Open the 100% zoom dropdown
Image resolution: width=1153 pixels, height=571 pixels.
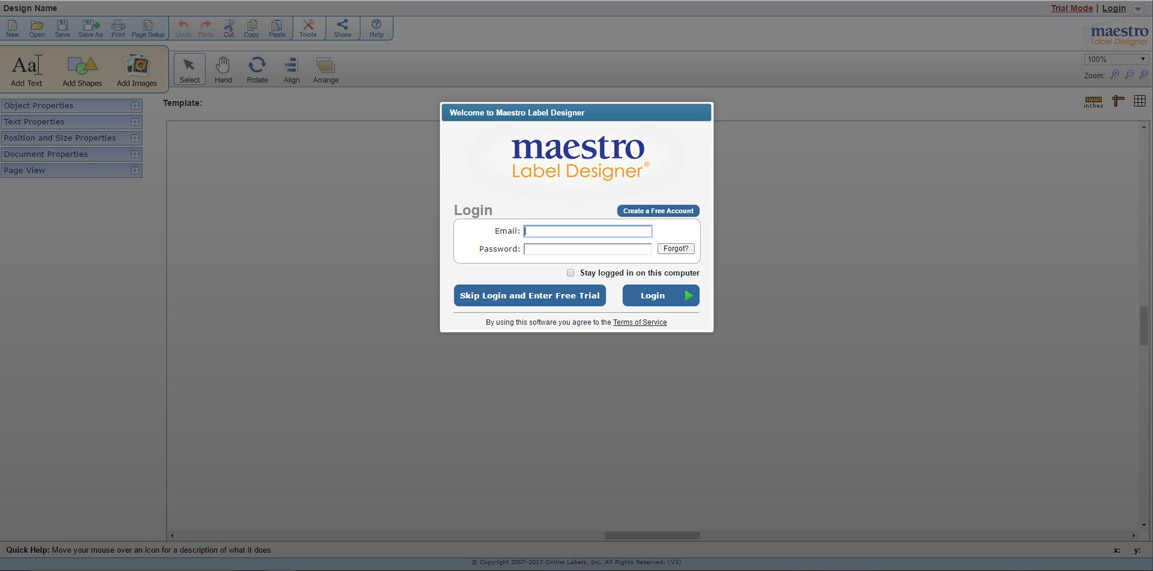pos(1115,60)
